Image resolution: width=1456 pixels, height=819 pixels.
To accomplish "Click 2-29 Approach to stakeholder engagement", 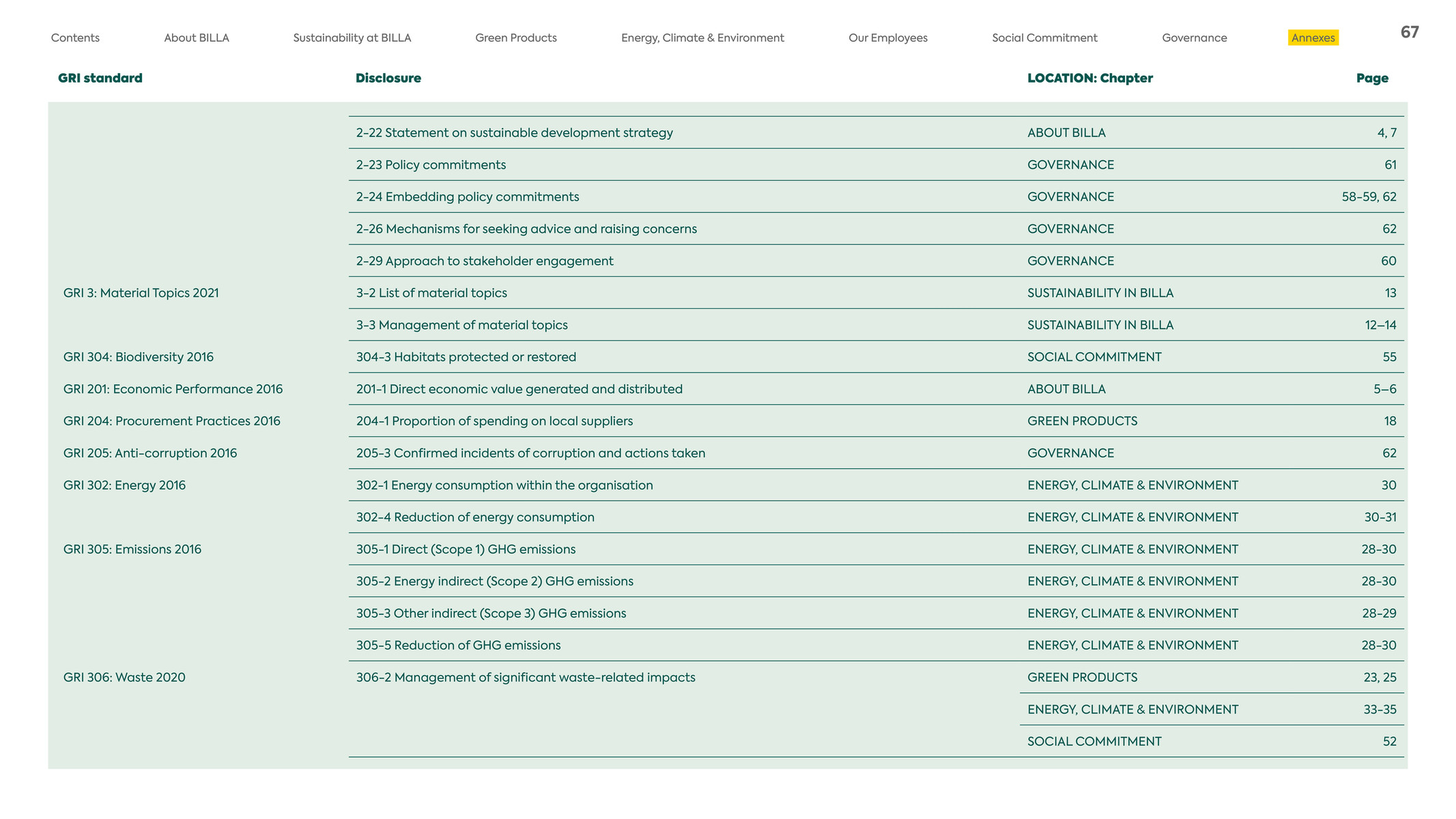I will 485,261.
